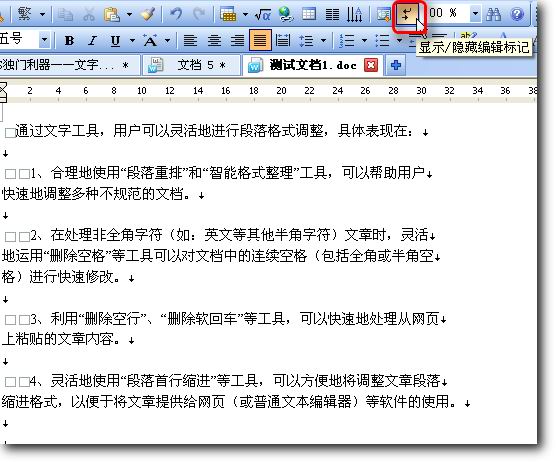Close the 测试文档1.doc tab

pyautogui.click(x=371, y=65)
